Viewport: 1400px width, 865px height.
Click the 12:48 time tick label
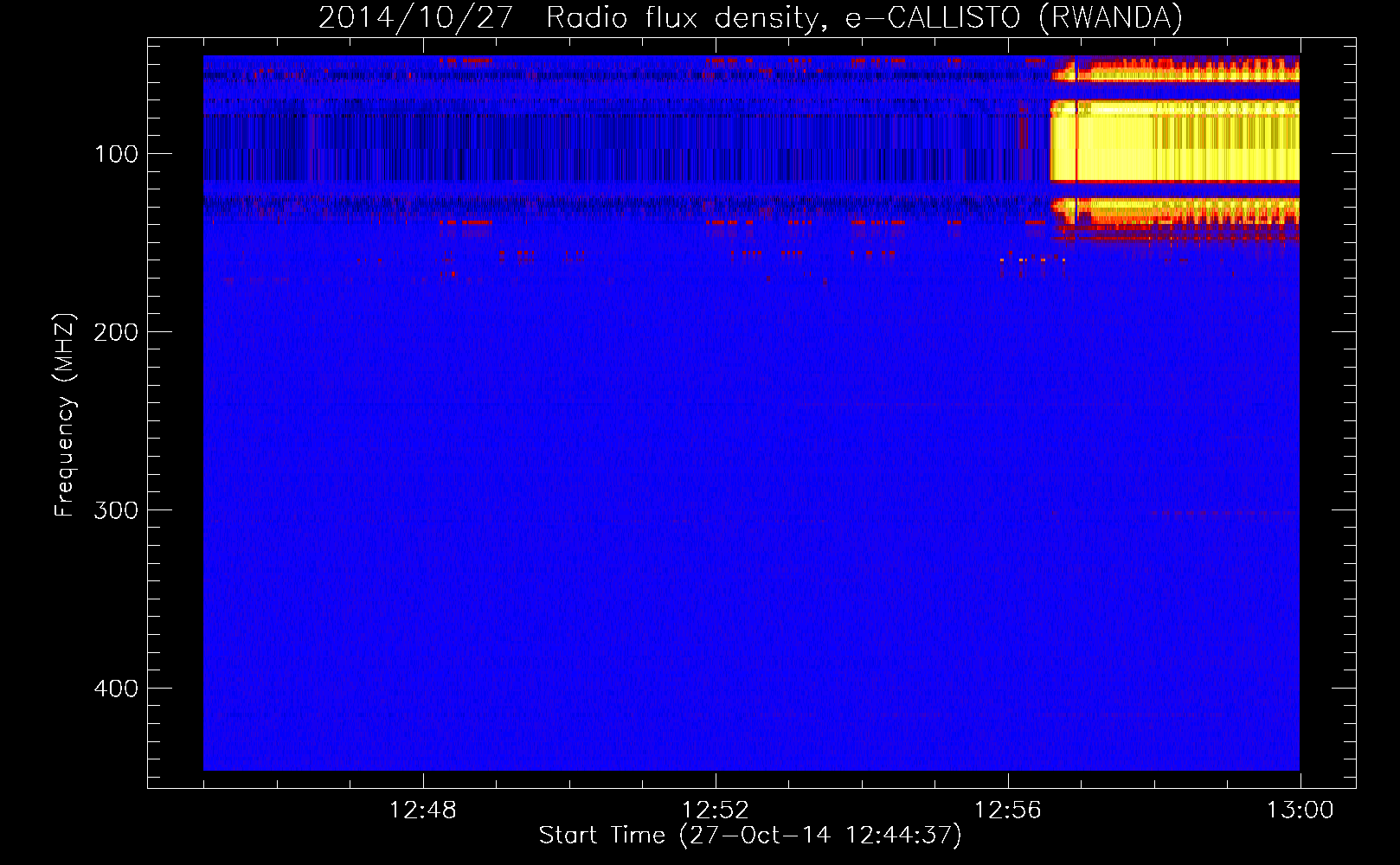(423, 811)
